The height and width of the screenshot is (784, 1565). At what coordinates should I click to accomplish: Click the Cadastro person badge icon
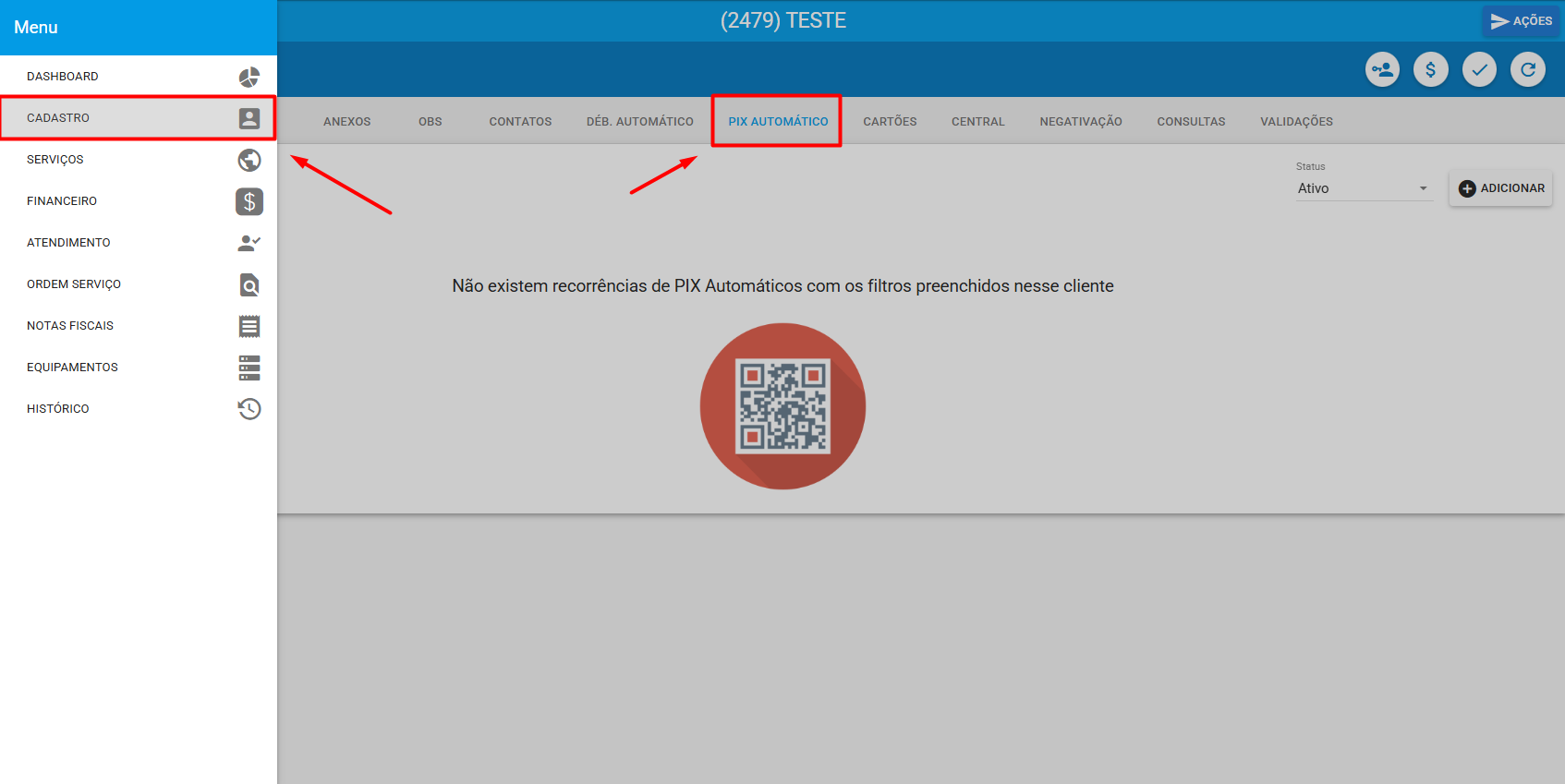[x=249, y=118]
